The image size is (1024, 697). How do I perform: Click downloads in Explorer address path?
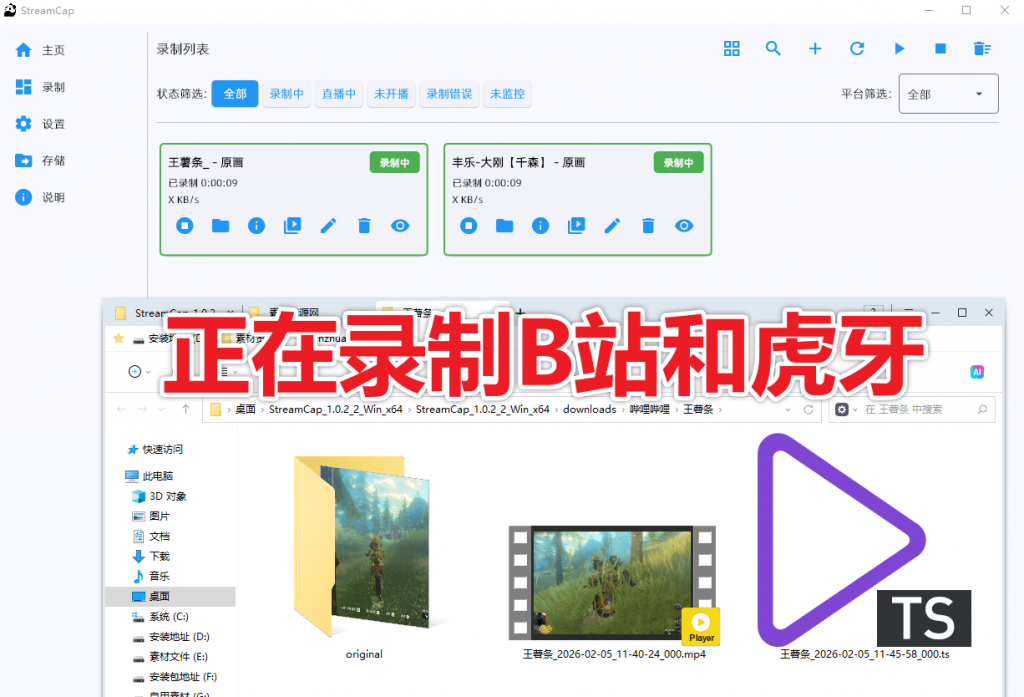pyautogui.click(x=589, y=410)
